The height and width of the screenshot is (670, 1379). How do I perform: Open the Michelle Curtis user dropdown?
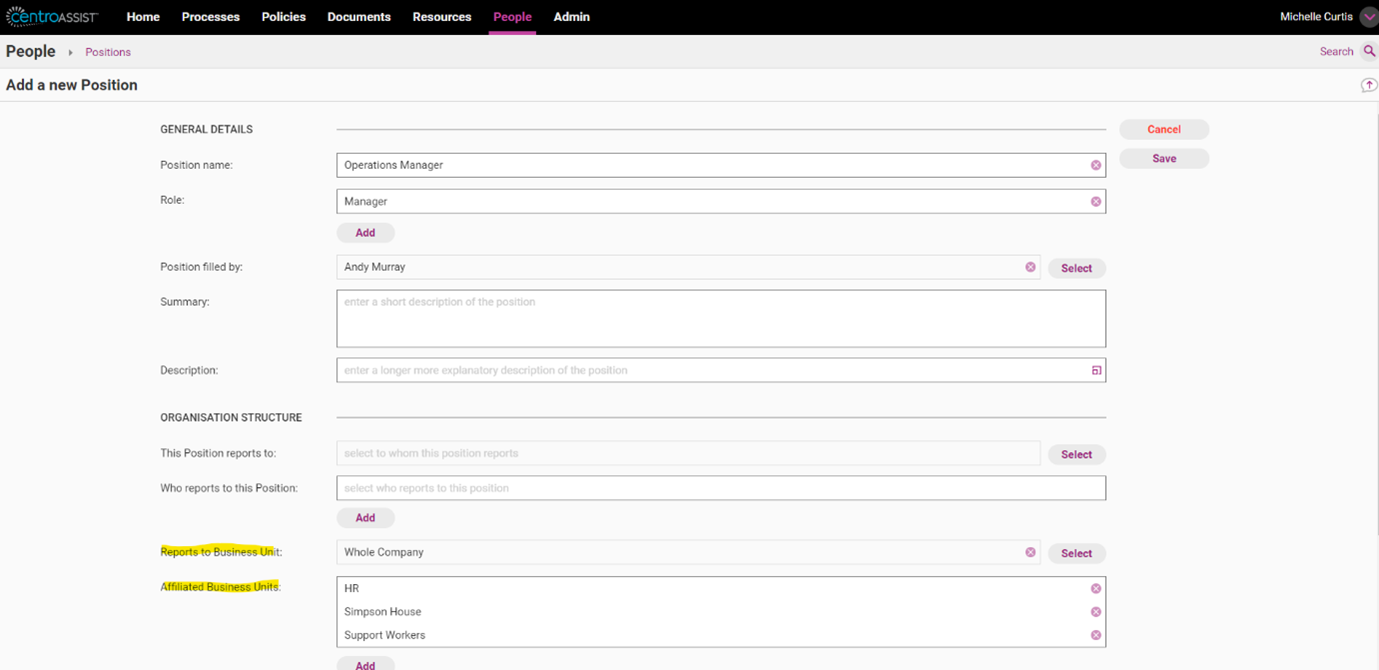(1369, 17)
